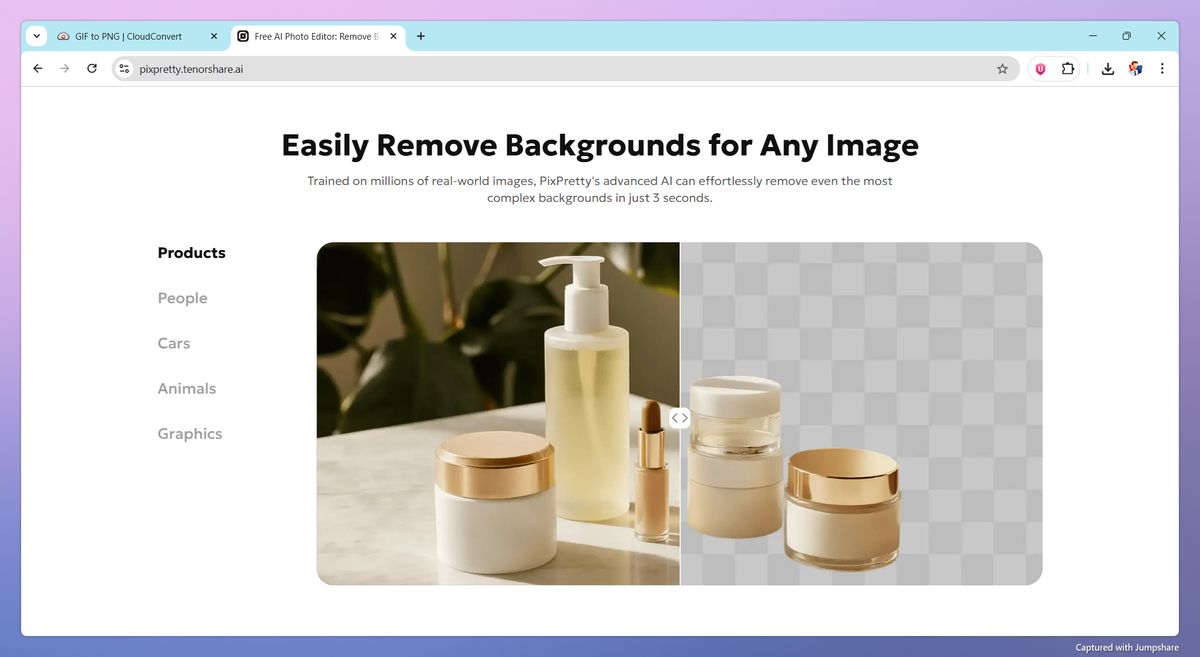Select the Cars category
The width and height of the screenshot is (1200, 657).
click(174, 343)
